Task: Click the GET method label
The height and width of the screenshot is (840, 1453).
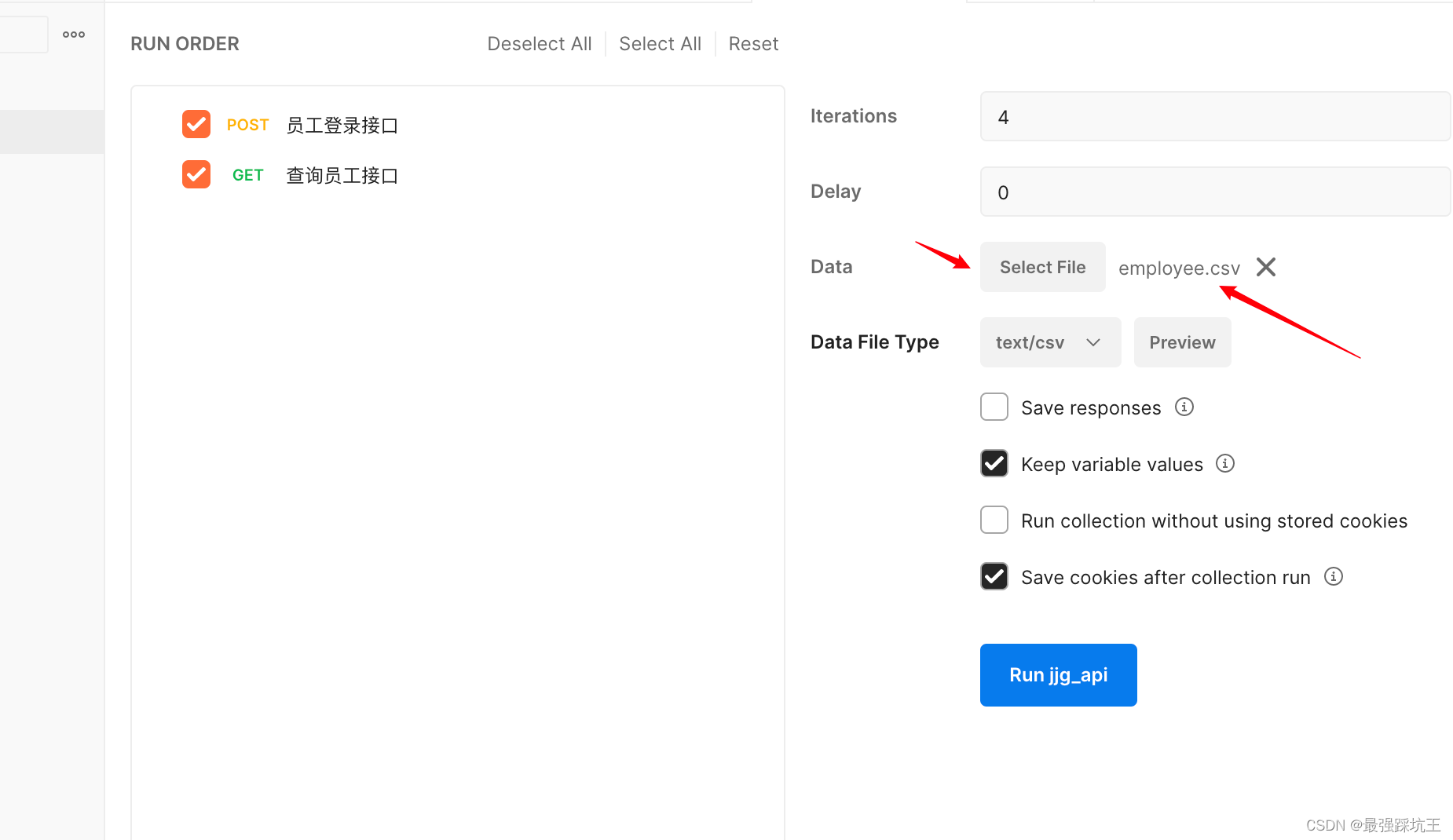Action: tap(247, 175)
